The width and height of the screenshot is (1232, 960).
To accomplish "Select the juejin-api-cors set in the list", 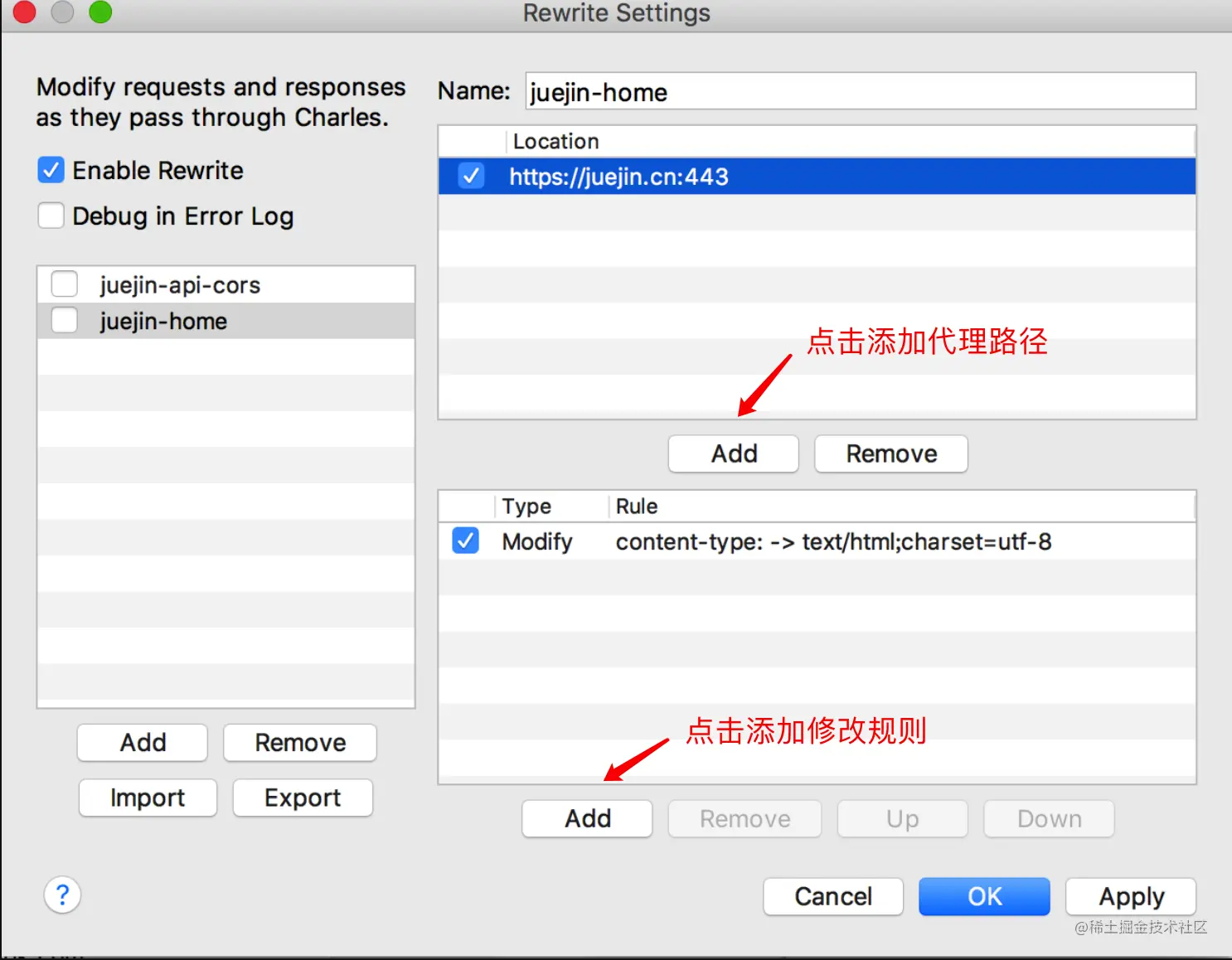I will [x=226, y=284].
